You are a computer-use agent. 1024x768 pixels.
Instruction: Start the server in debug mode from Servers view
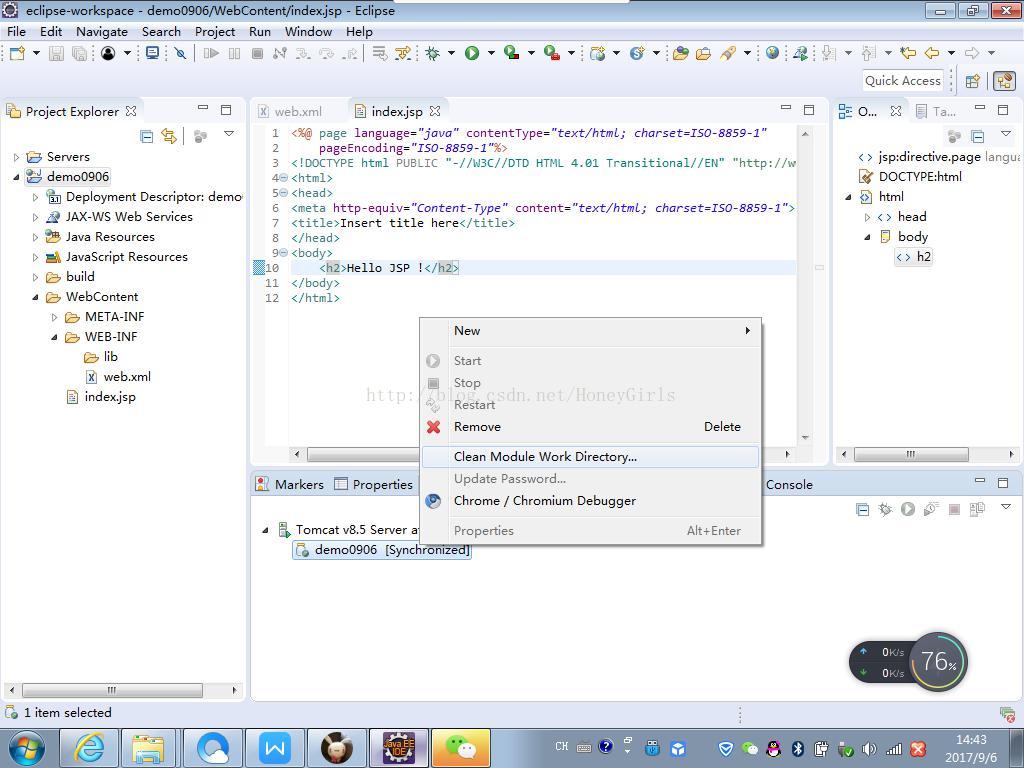tap(885, 509)
